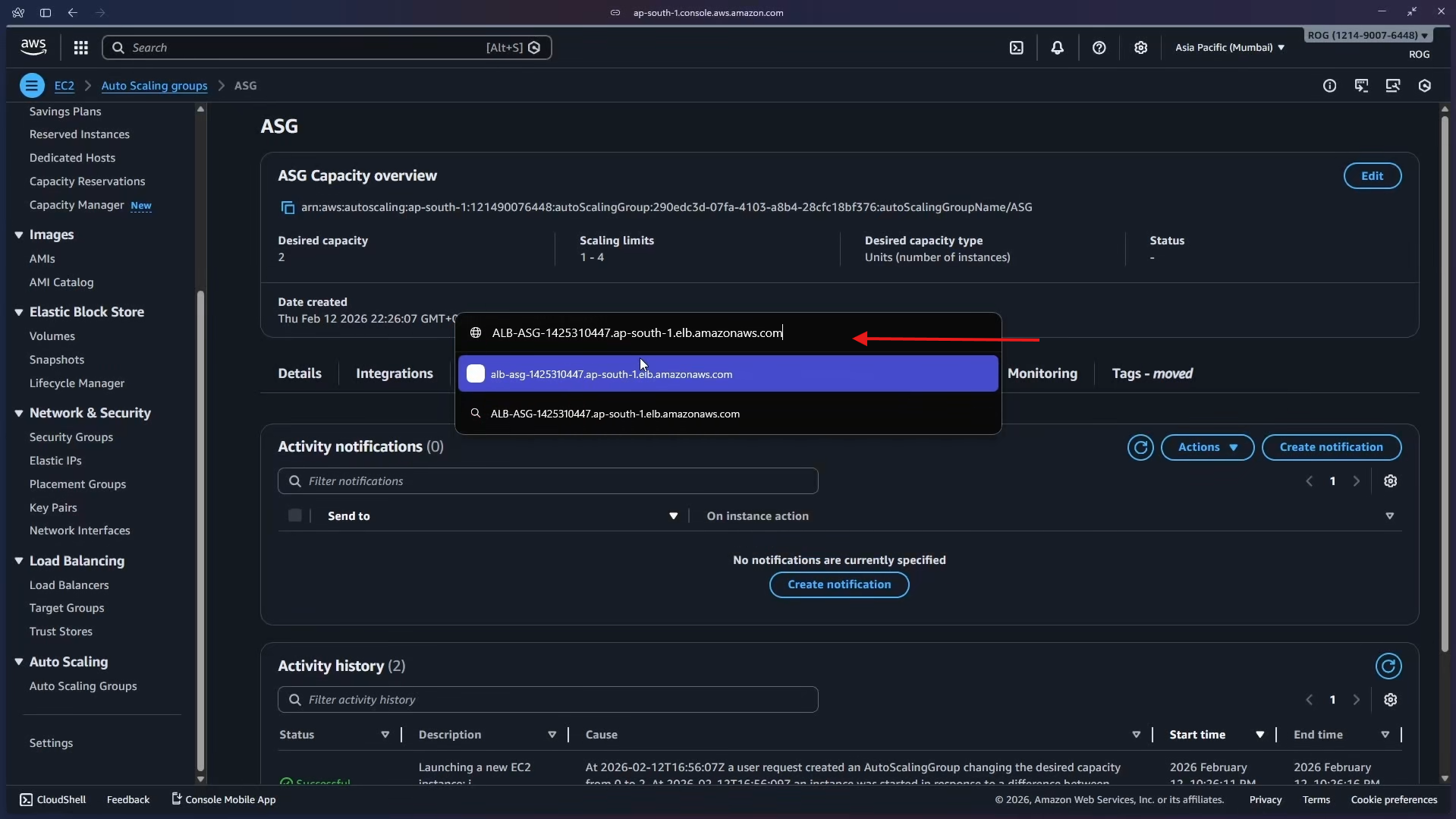Toggle the sidebar navigation hamburger menu
This screenshot has height=819, width=1456.
point(32,86)
